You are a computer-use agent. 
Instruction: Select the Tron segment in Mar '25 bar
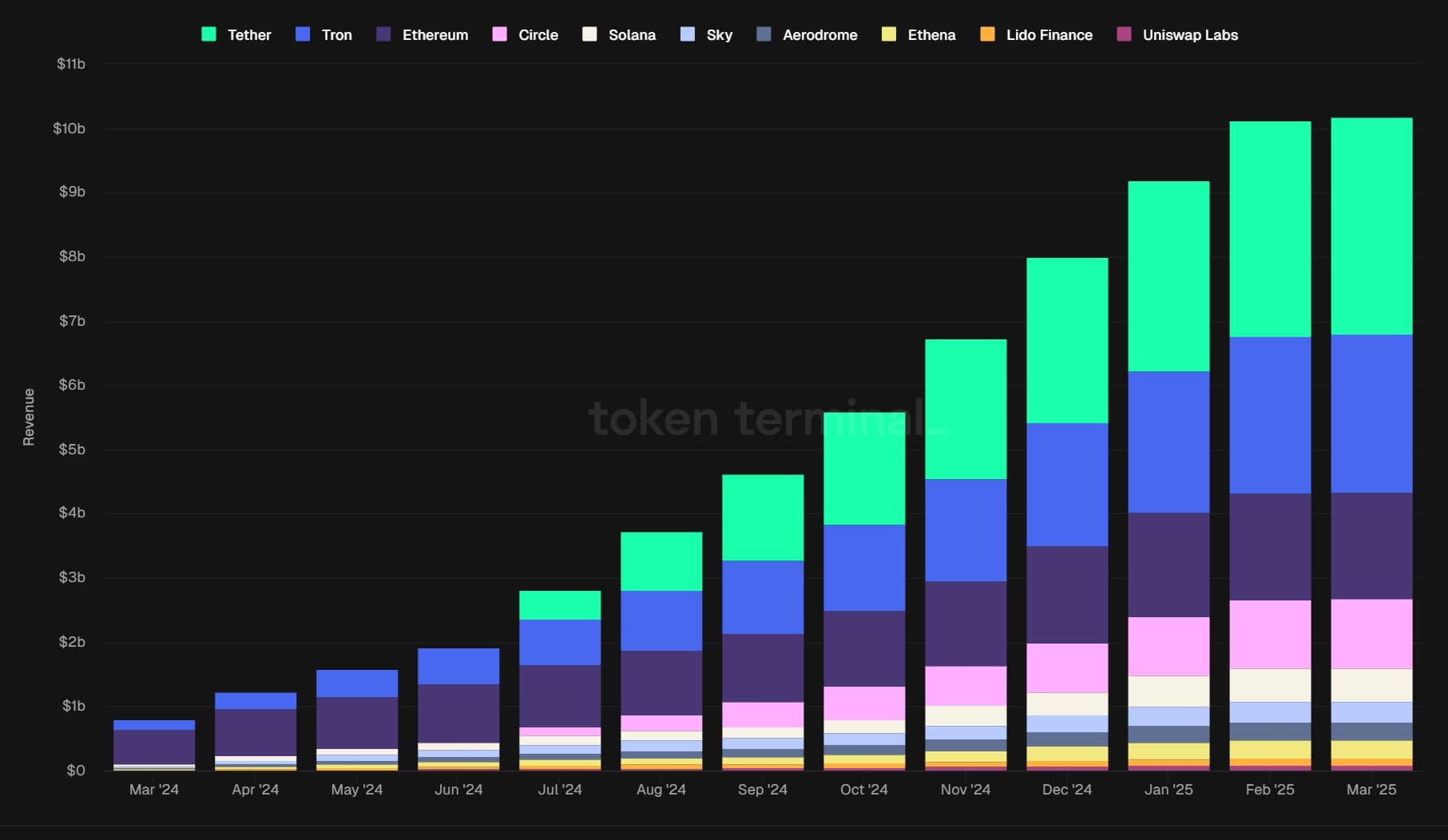(1371, 414)
